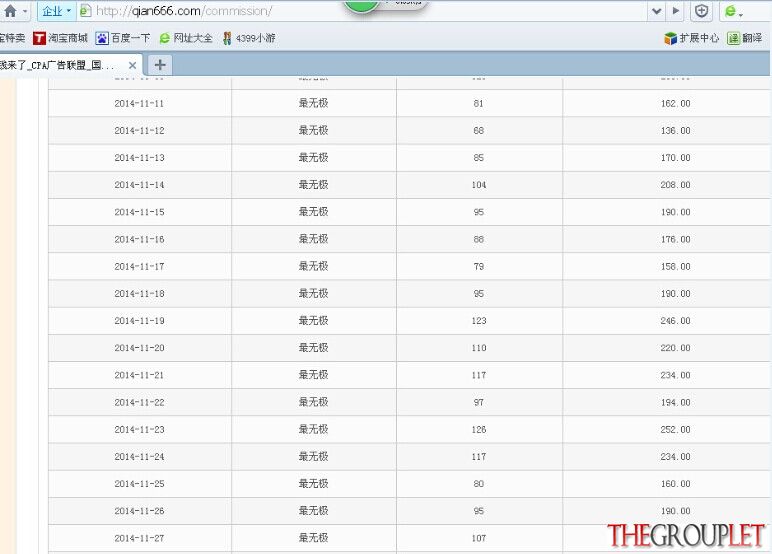Click the green browser engine icon

point(732,11)
